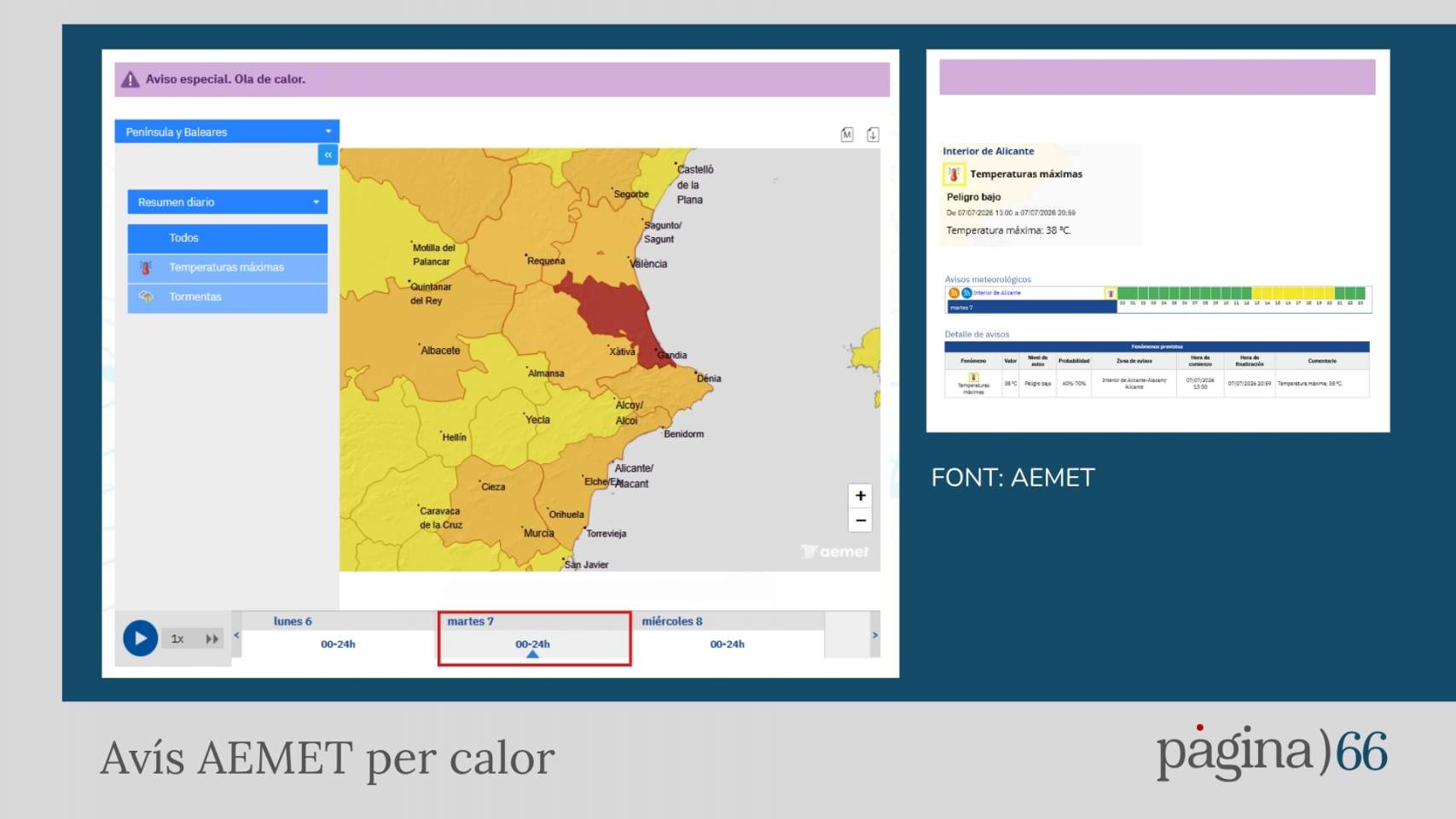Collapse the side panel with double-chevron button
The width and height of the screenshot is (1456, 819).
point(328,154)
